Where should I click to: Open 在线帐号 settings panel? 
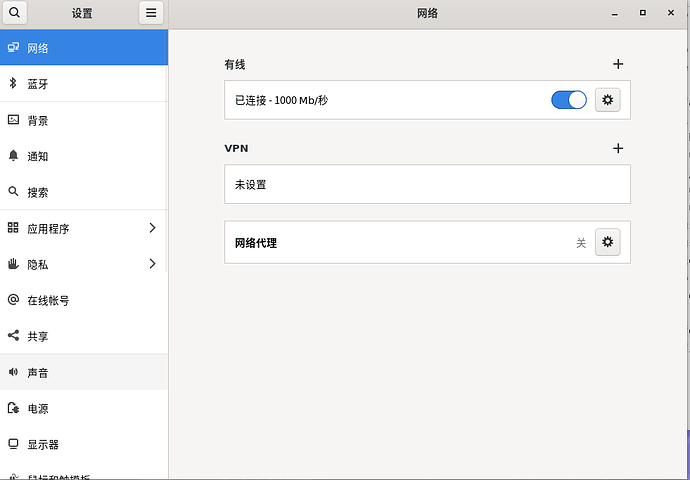point(48,300)
